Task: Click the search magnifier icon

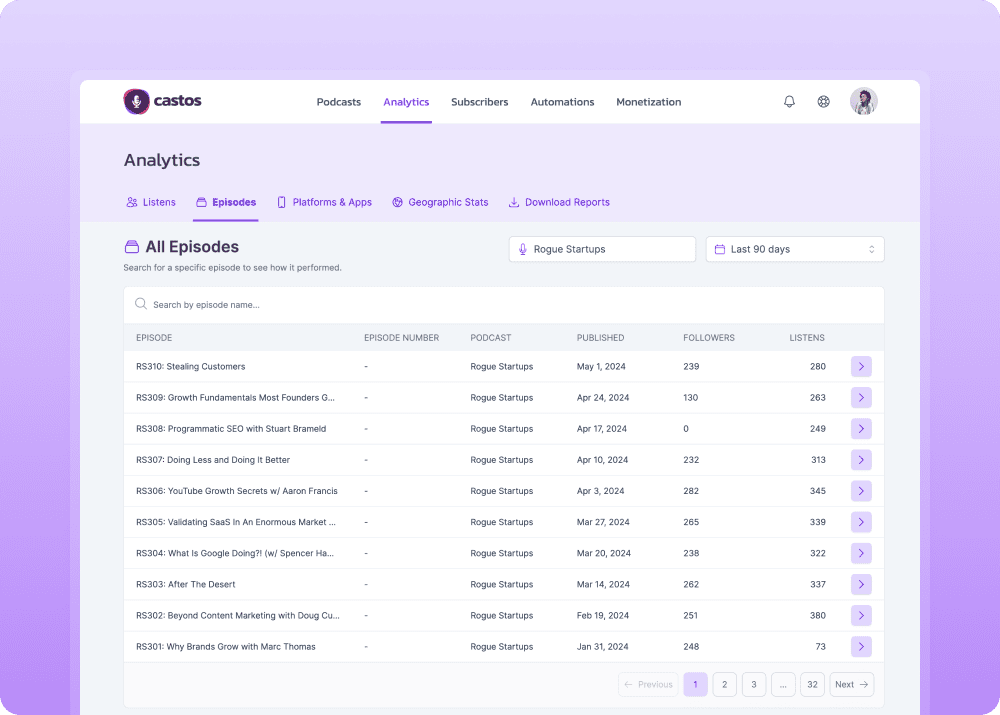Action: point(141,304)
